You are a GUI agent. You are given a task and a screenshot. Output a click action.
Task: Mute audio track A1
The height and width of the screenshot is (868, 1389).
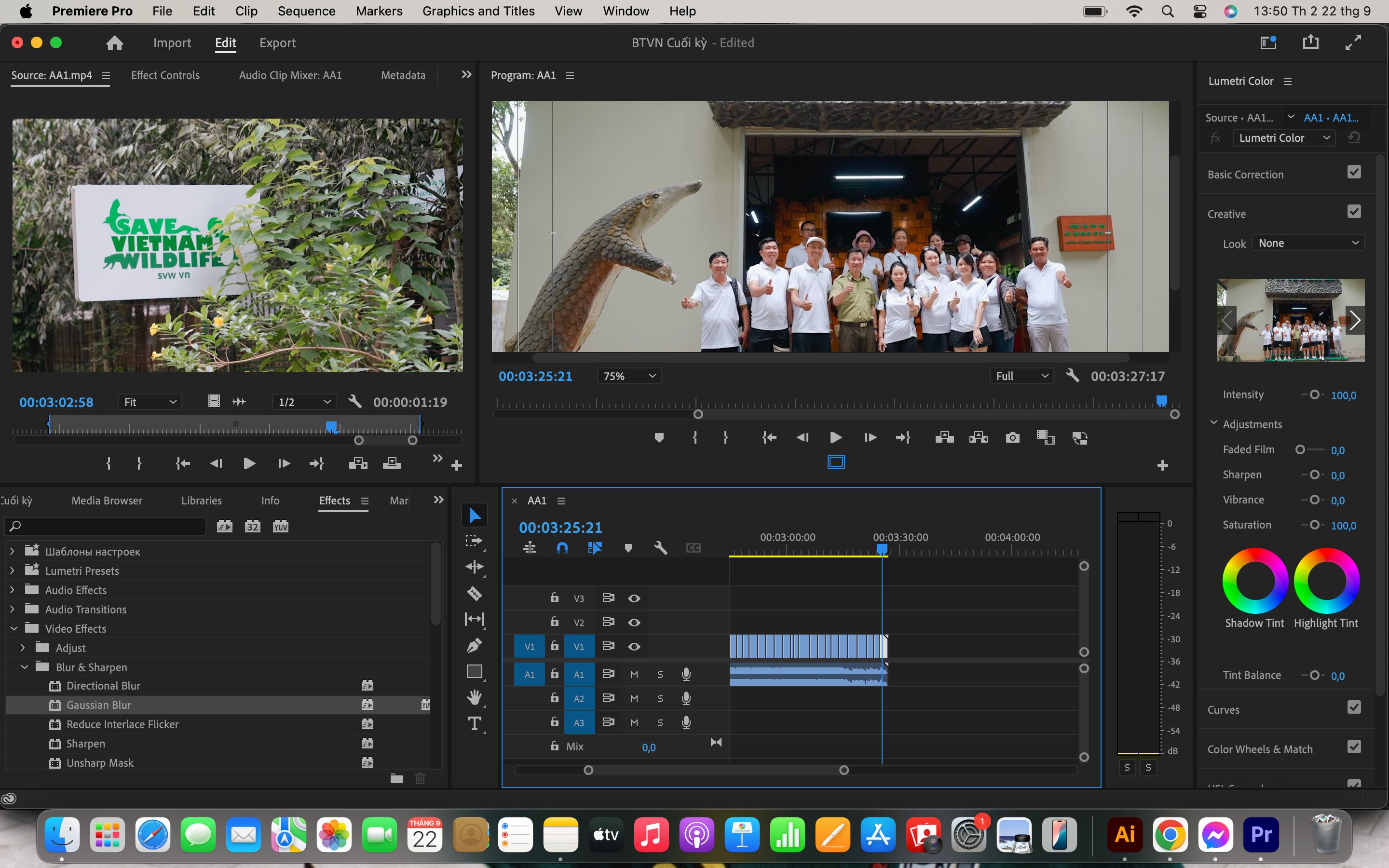coord(634,675)
